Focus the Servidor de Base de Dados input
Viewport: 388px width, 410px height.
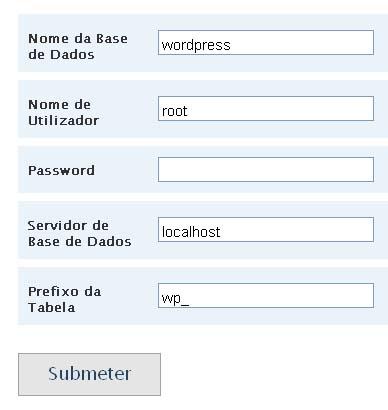coord(266,230)
